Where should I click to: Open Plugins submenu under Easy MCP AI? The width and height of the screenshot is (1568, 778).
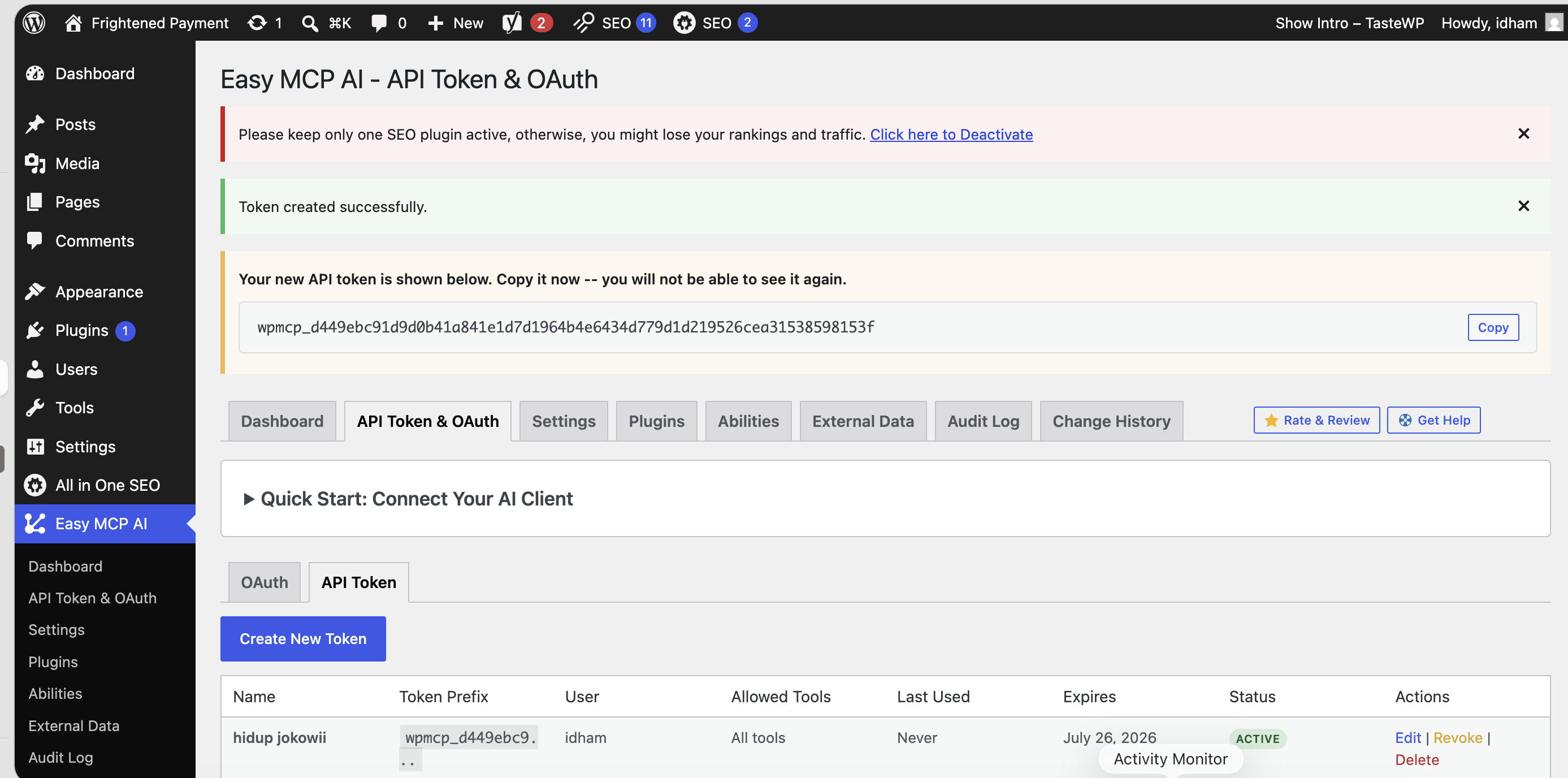(x=53, y=662)
